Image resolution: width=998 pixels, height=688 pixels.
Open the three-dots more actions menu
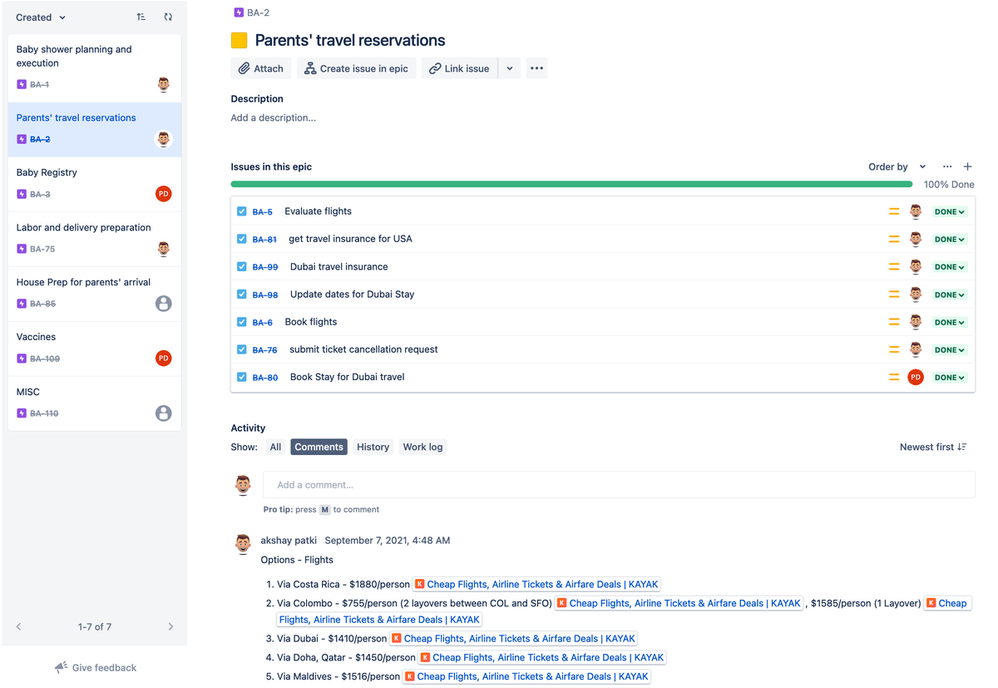(537, 69)
